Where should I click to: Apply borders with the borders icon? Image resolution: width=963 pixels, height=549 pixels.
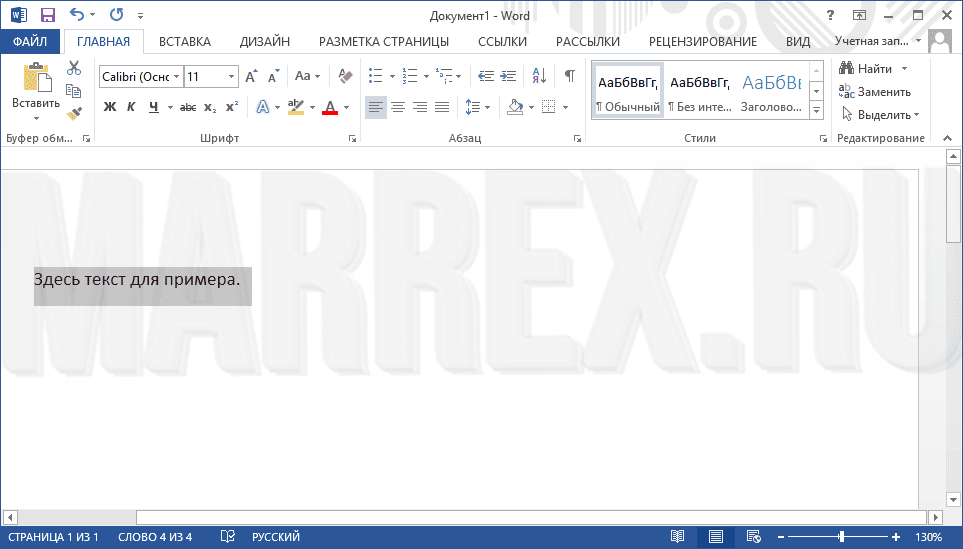coord(548,107)
